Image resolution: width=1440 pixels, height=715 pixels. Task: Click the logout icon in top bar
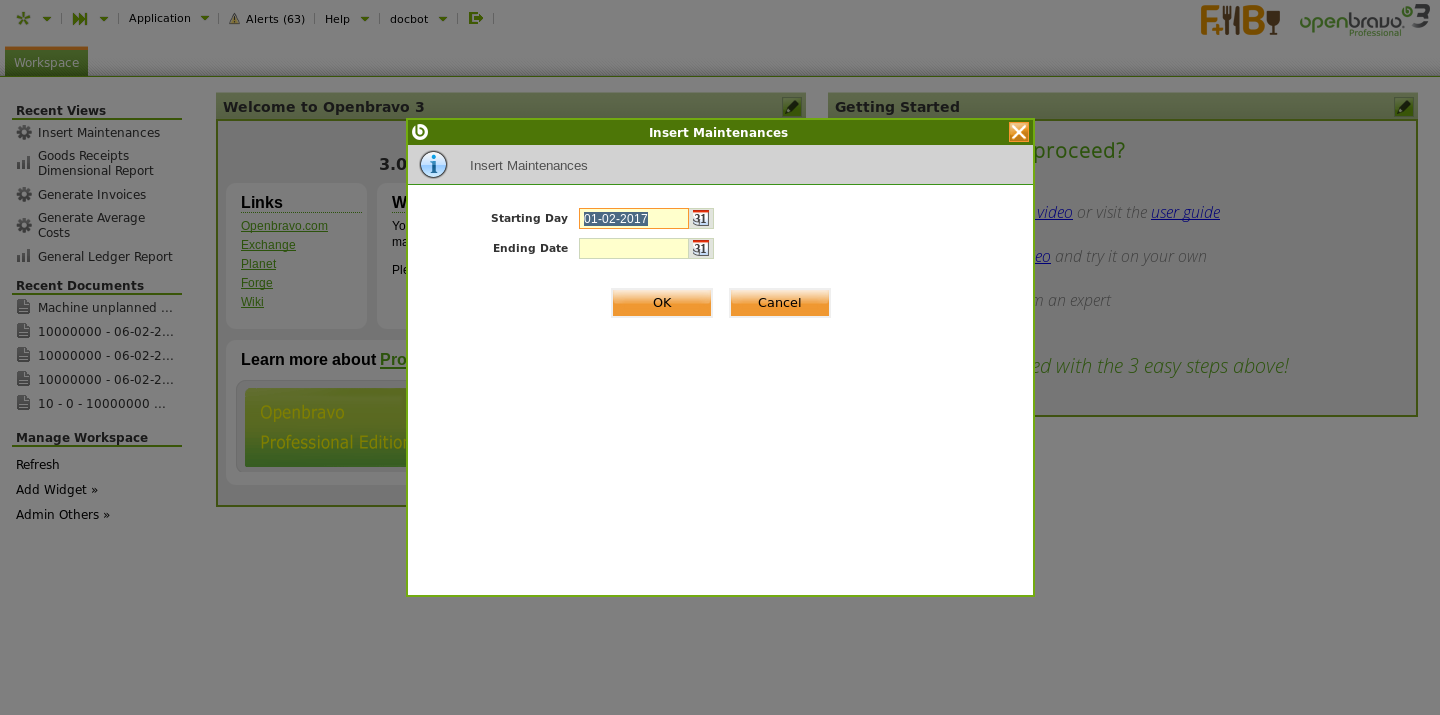coord(476,18)
